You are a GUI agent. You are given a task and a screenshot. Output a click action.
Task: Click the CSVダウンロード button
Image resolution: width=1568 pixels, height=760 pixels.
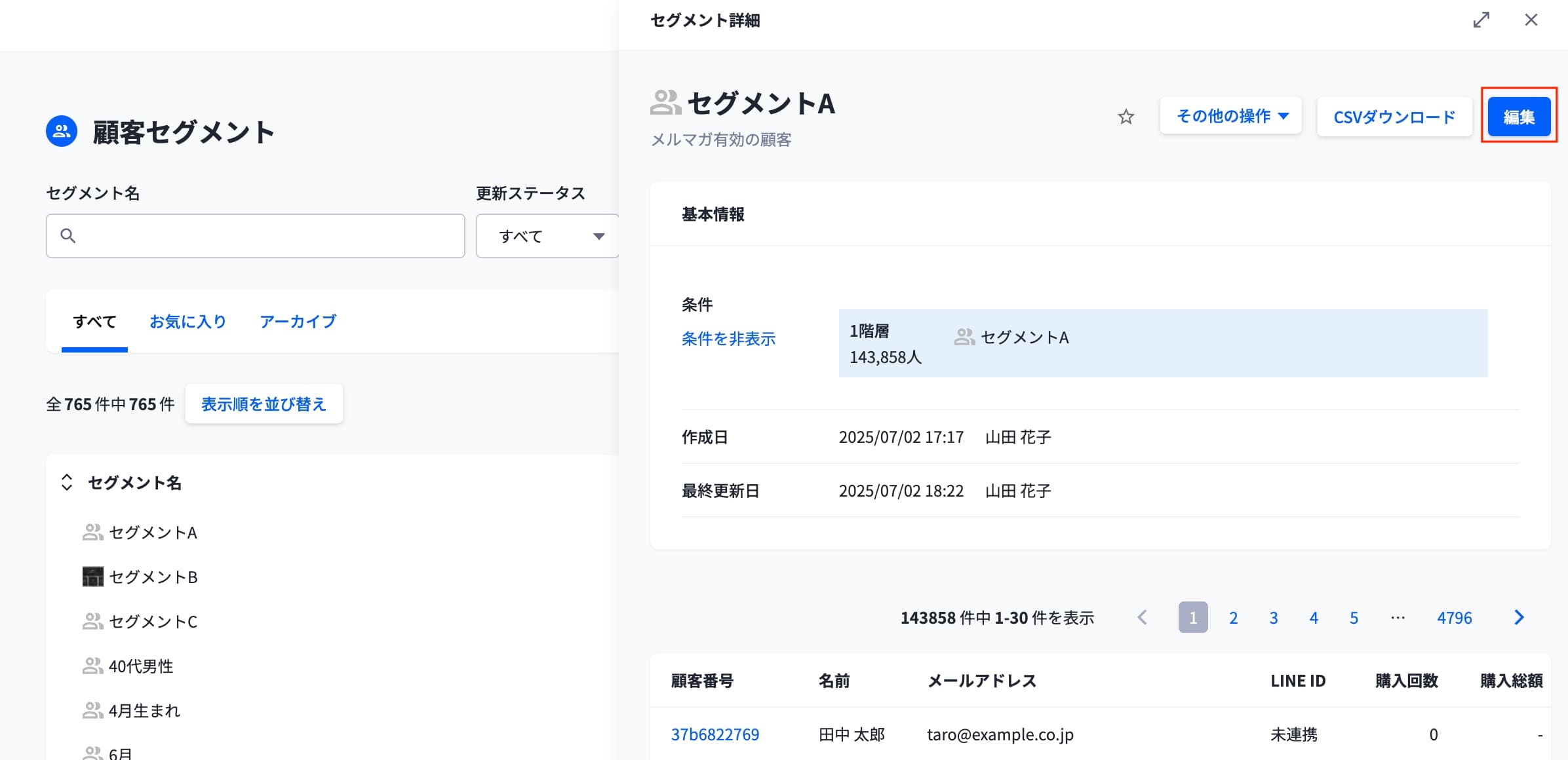click(x=1394, y=117)
